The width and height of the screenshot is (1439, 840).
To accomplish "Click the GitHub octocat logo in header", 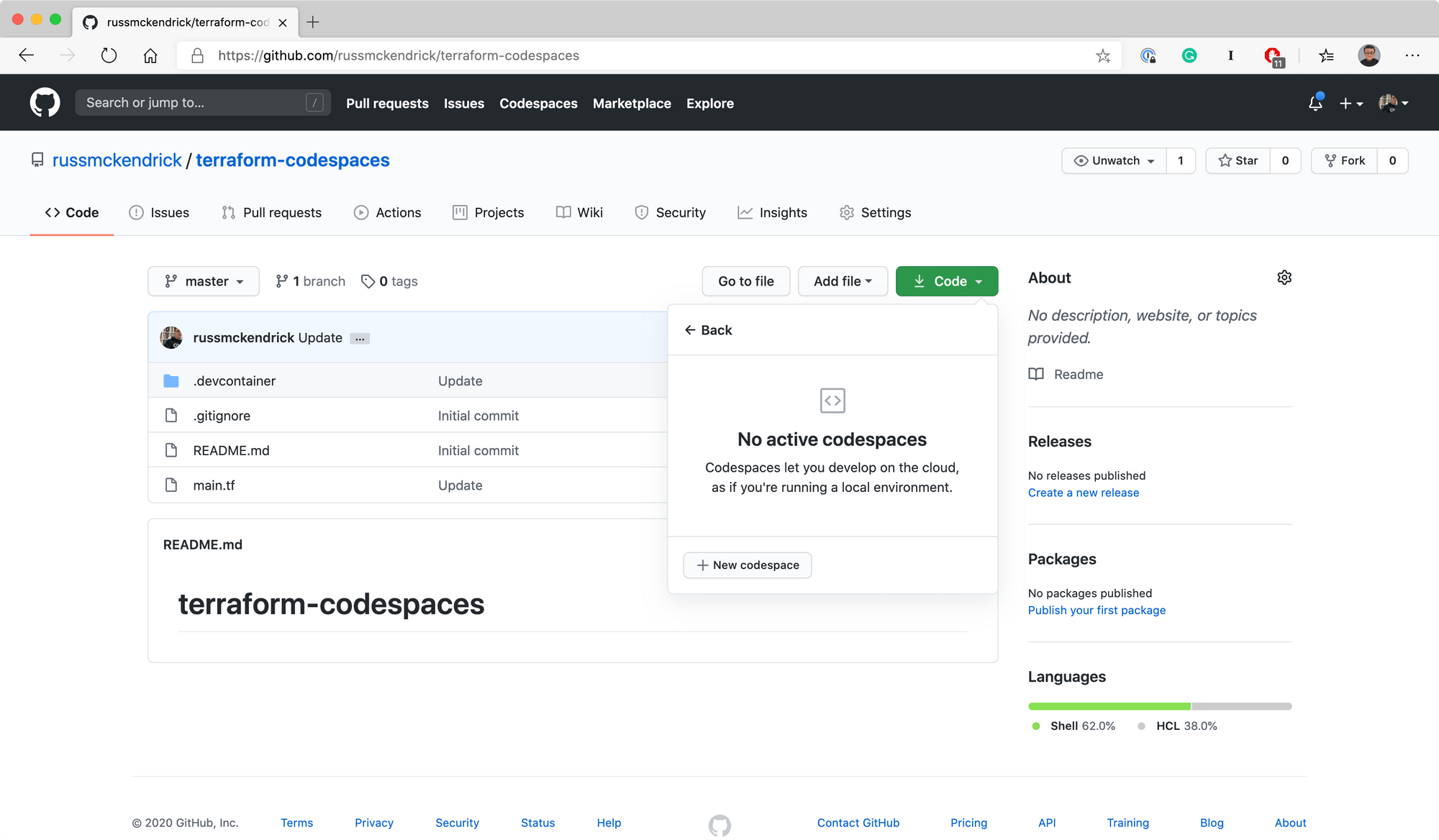I will tap(45, 103).
